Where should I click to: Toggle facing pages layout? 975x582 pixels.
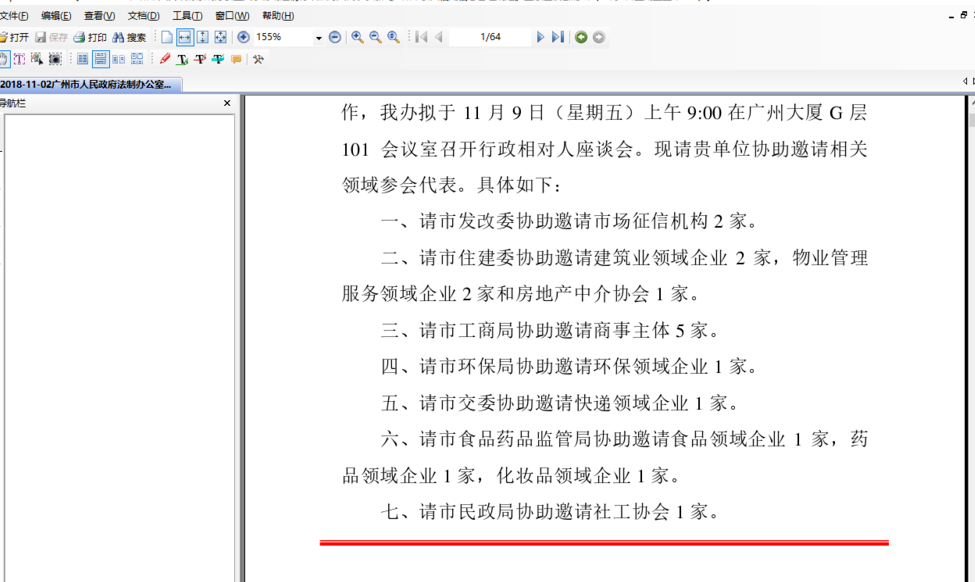(120, 59)
